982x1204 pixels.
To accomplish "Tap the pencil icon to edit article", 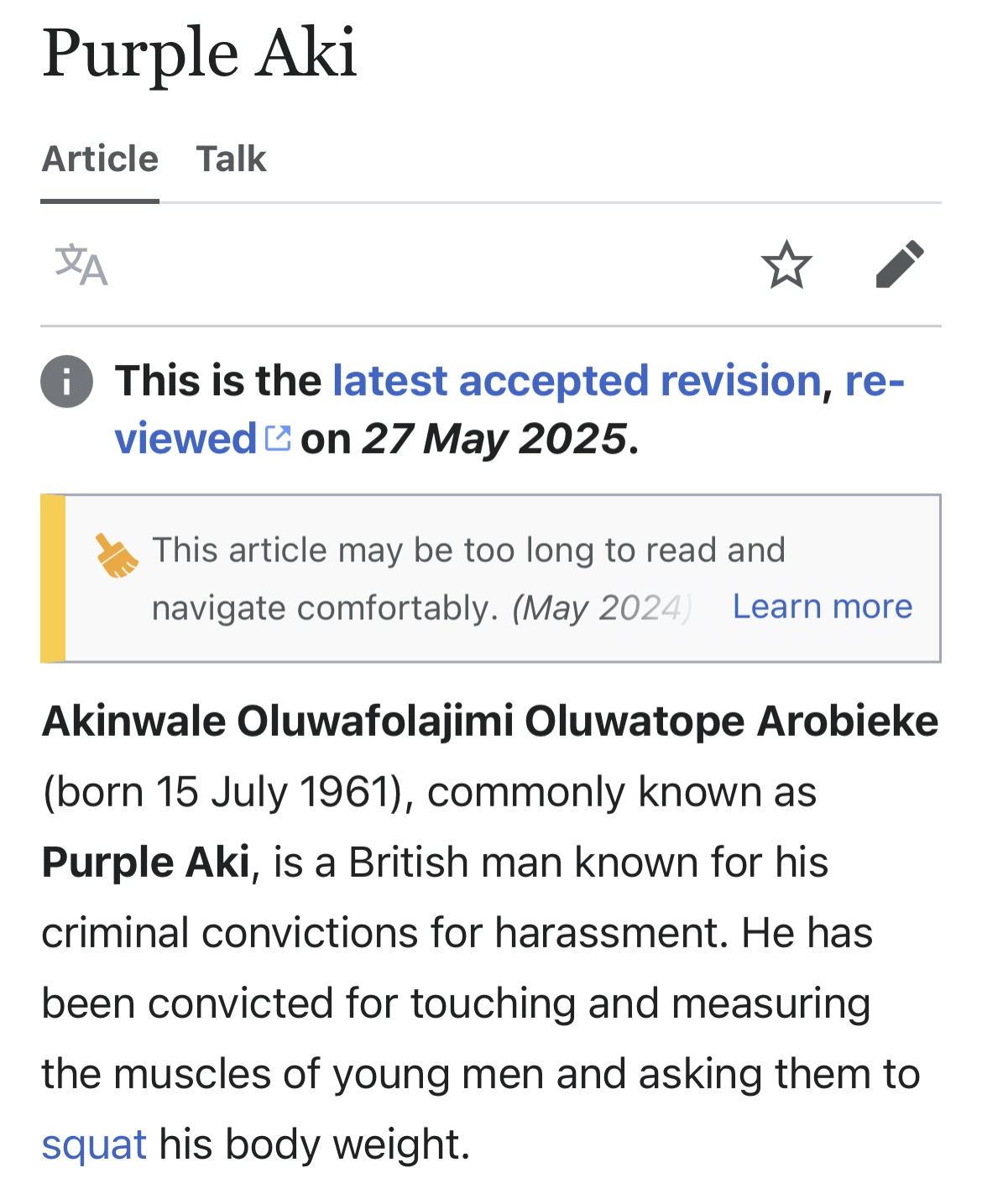I will pyautogui.click(x=900, y=264).
